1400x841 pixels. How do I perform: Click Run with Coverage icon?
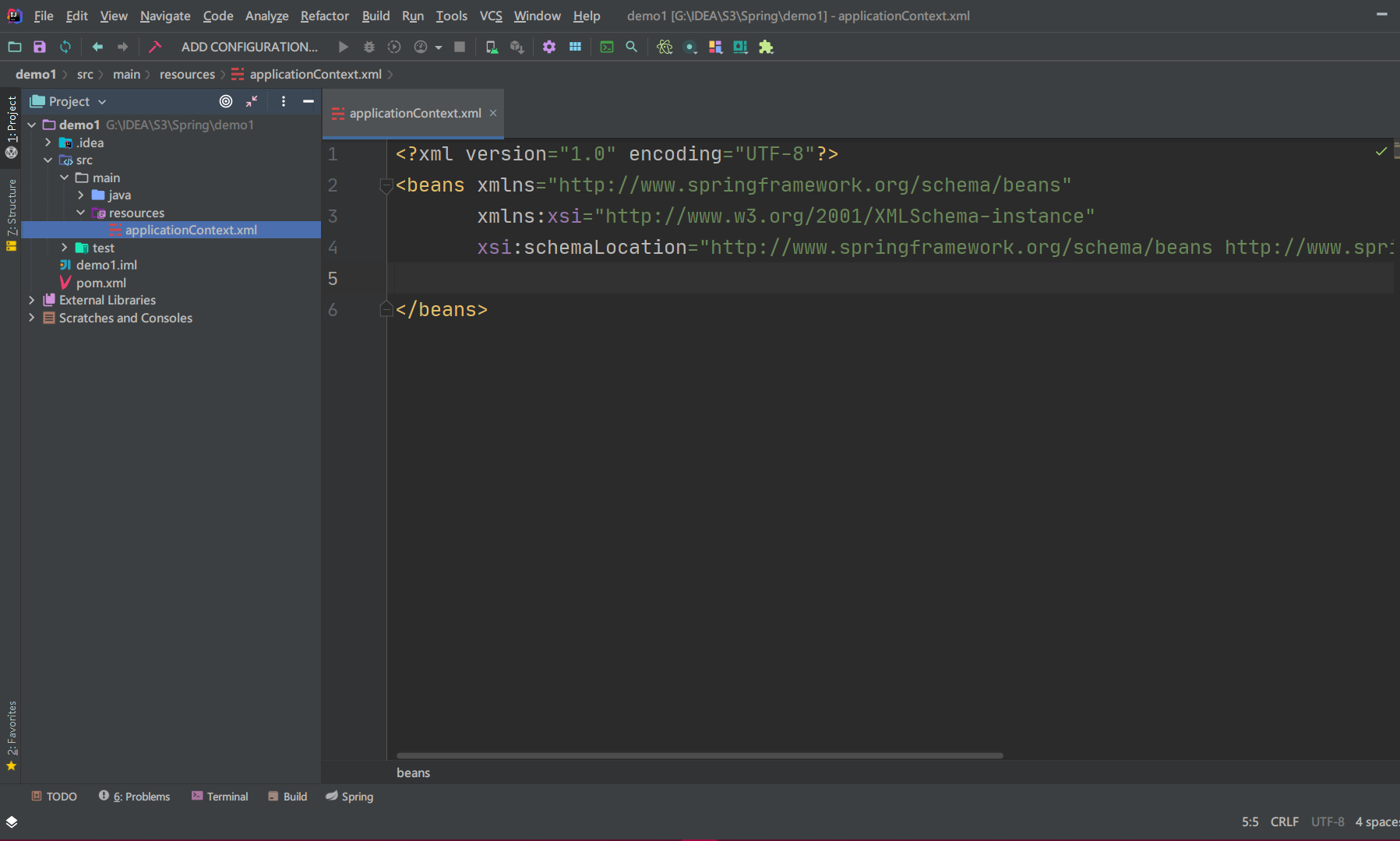click(x=394, y=47)
